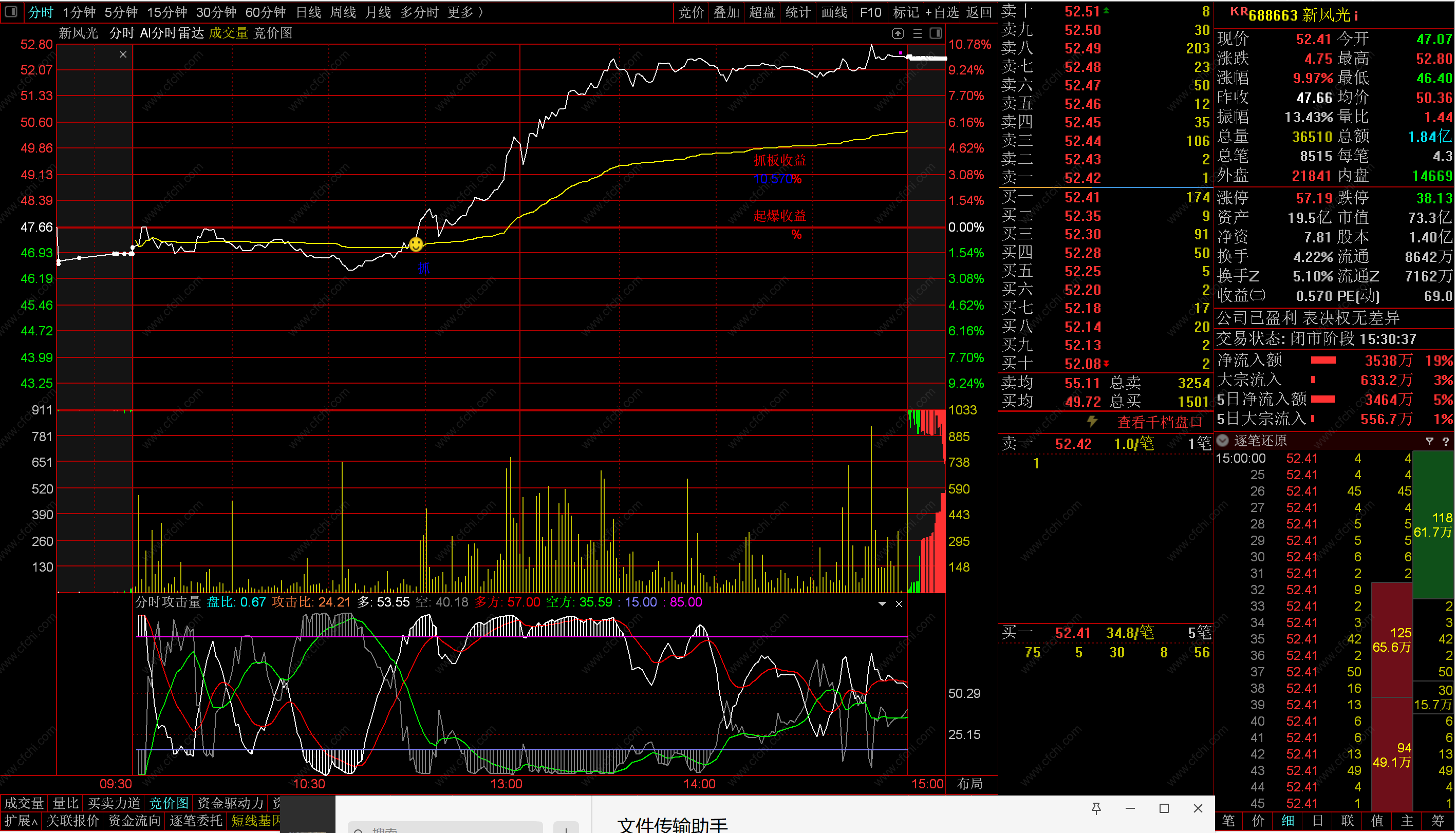The height and width of the screenshot is (833, 1456).
Task: Collapse the 逐笔还原 panel chevron
Action: click(1223, 441)
